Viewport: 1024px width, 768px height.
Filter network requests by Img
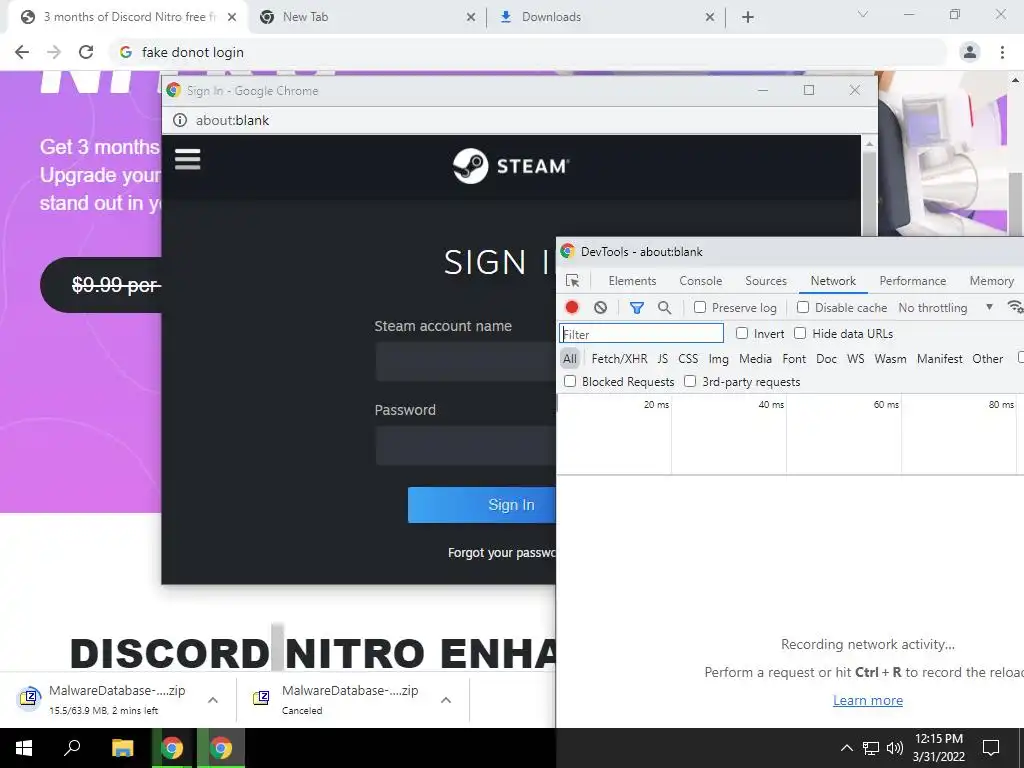pyautogui.click(x=718, y=359)
